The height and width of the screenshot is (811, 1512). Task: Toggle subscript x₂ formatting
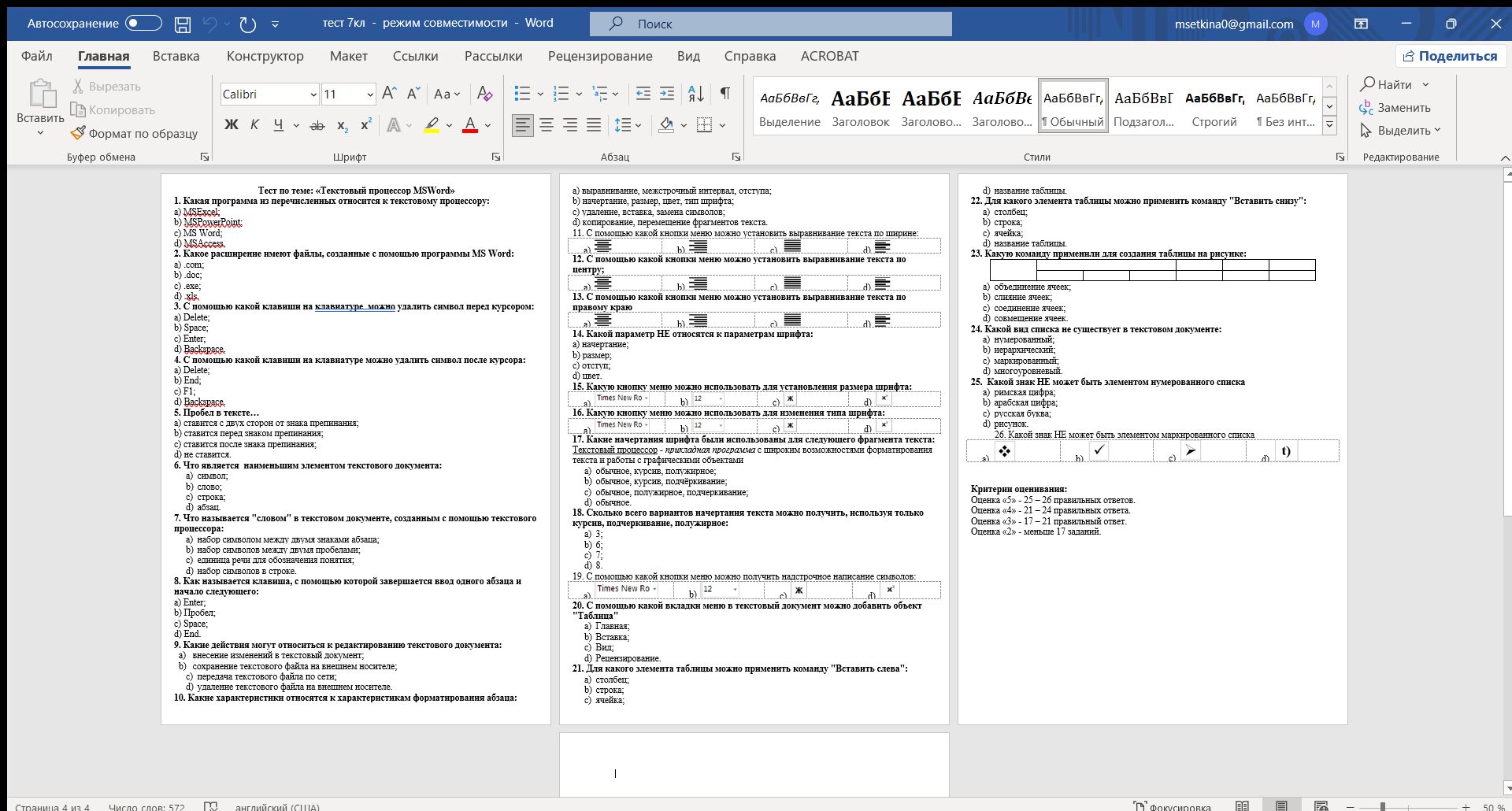[x=342, y=125]
